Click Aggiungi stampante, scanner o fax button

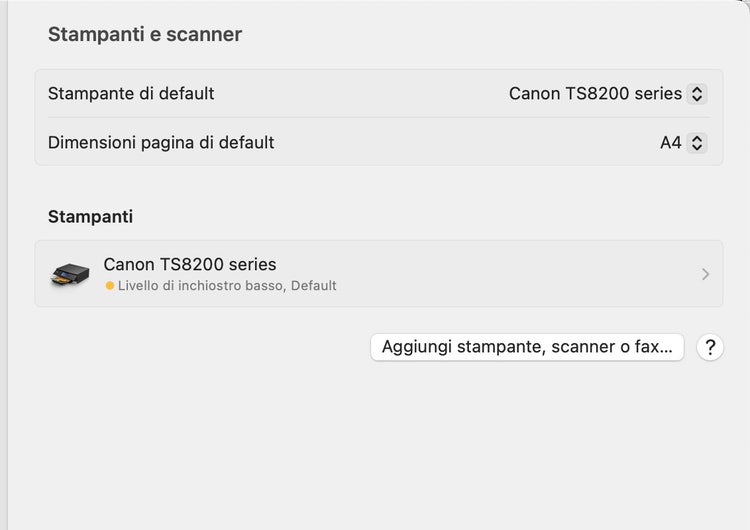tap(527, 347)
